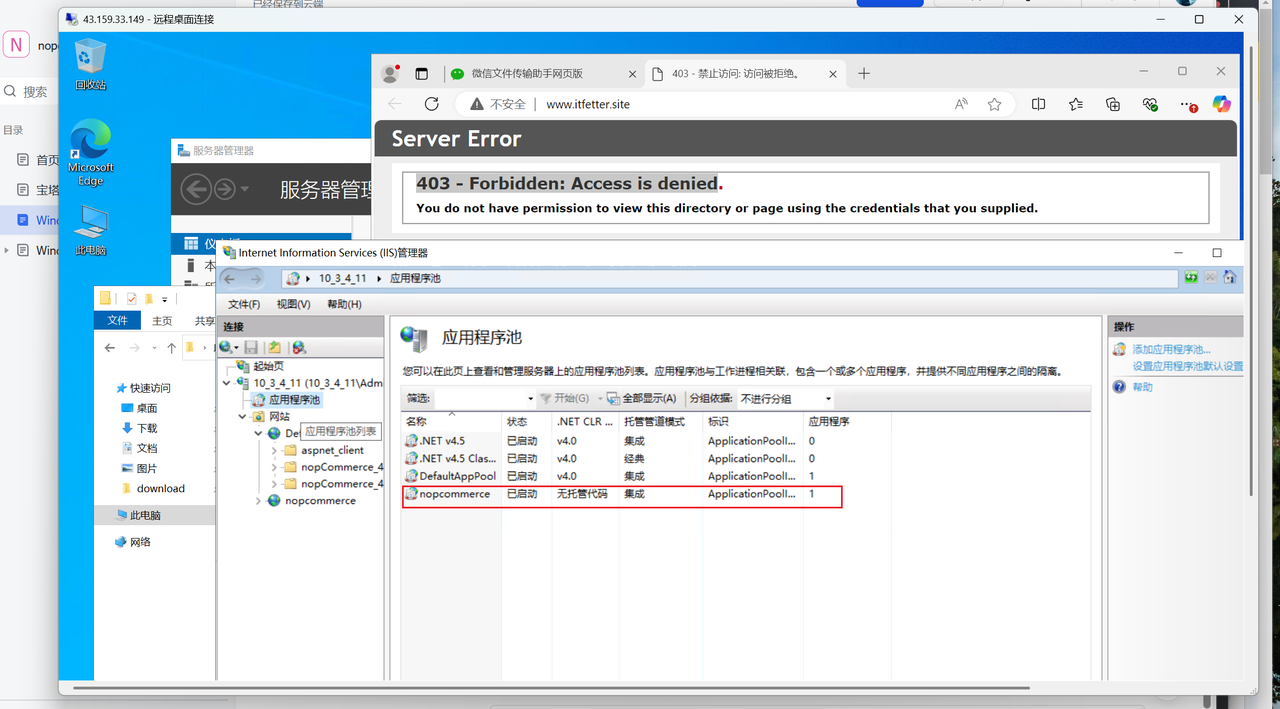Image resolution: width=1280 pixels, height=709 pixels.
Task: Click File Explorer up arrow button
Action: [x=172, y=348]
